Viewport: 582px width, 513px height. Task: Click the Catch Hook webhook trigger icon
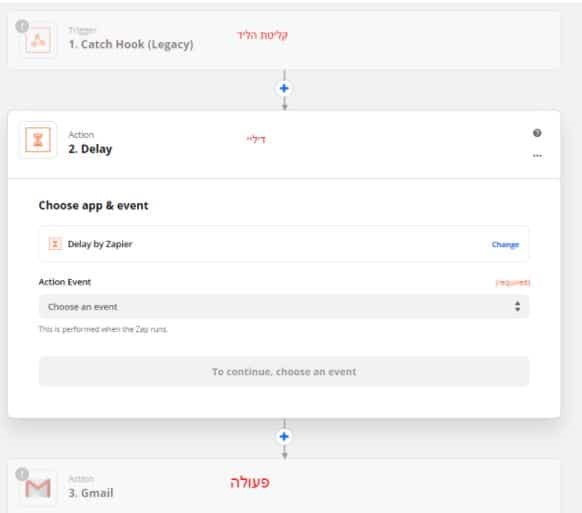pyautogui.click(x=38, y=40)
